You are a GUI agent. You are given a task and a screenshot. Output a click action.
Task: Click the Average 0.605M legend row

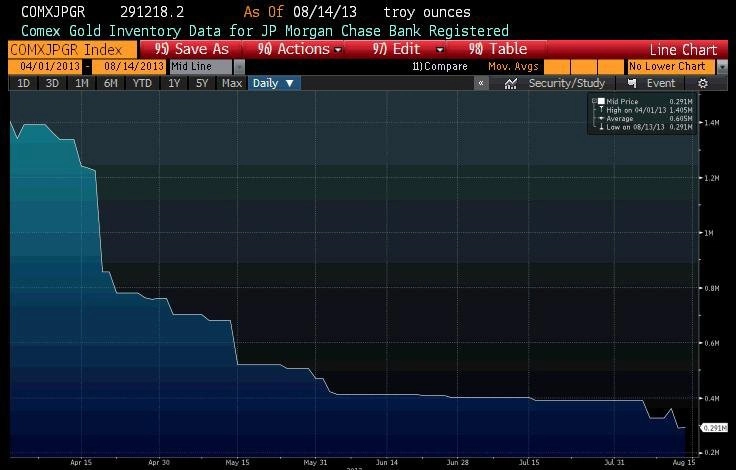pyautogui.click(x=645, y=119)
